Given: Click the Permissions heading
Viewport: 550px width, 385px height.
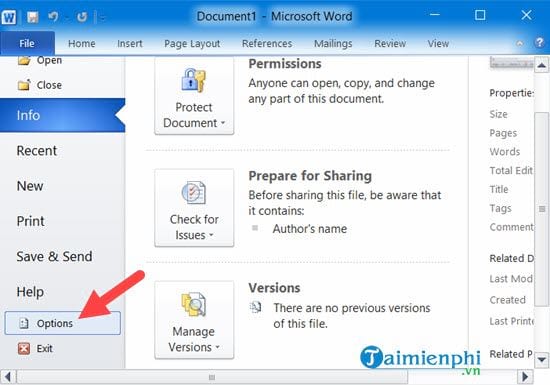Looking at the screenshot, I should (285, 64).
